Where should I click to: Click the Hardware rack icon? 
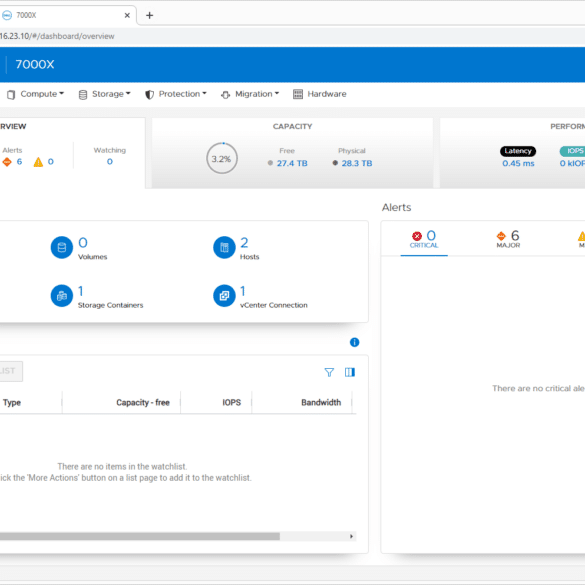pyautogui.click(x=298, y=94)
